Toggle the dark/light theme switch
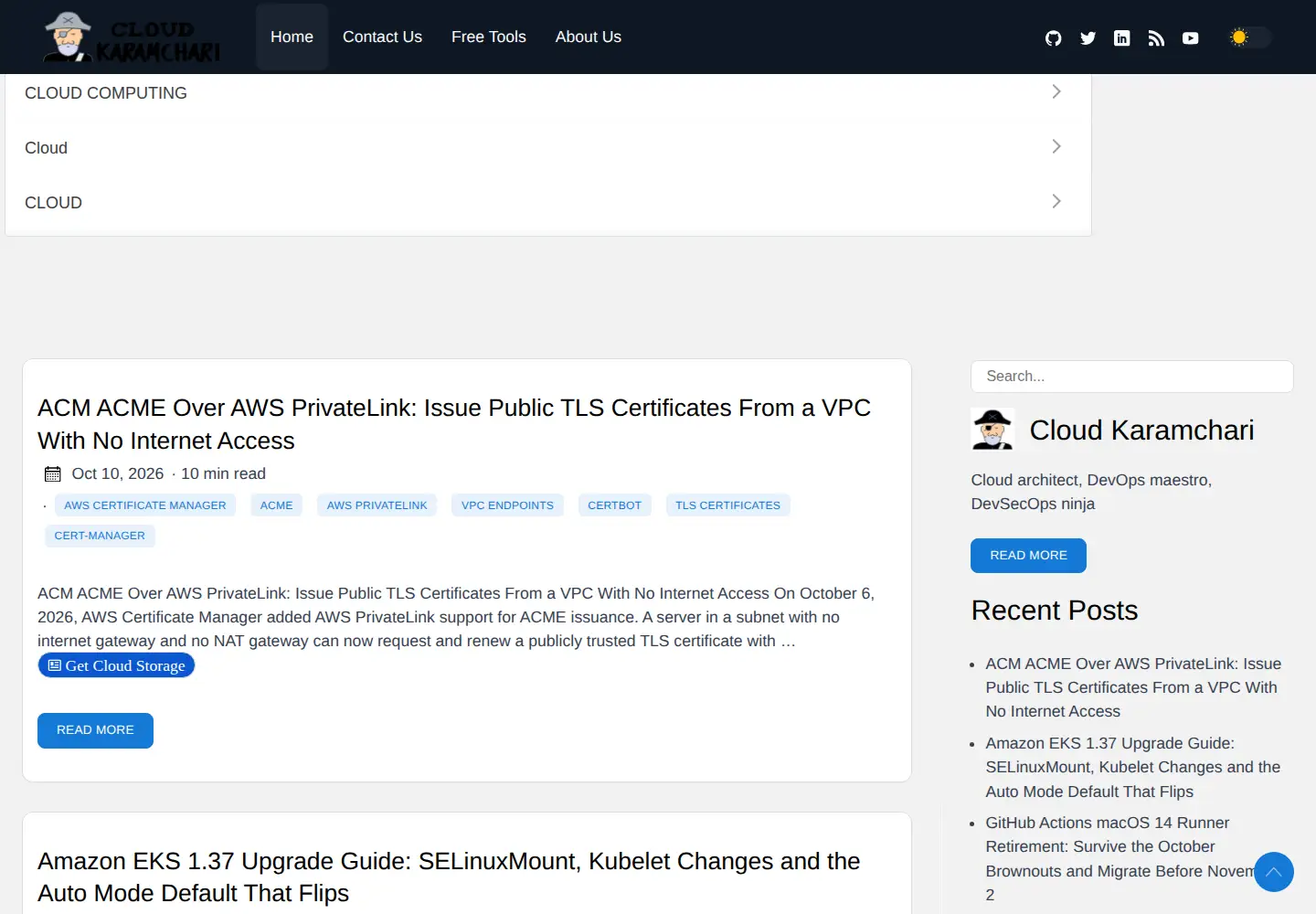Viewport: 1316px width, 914px height. (1250, 37)
